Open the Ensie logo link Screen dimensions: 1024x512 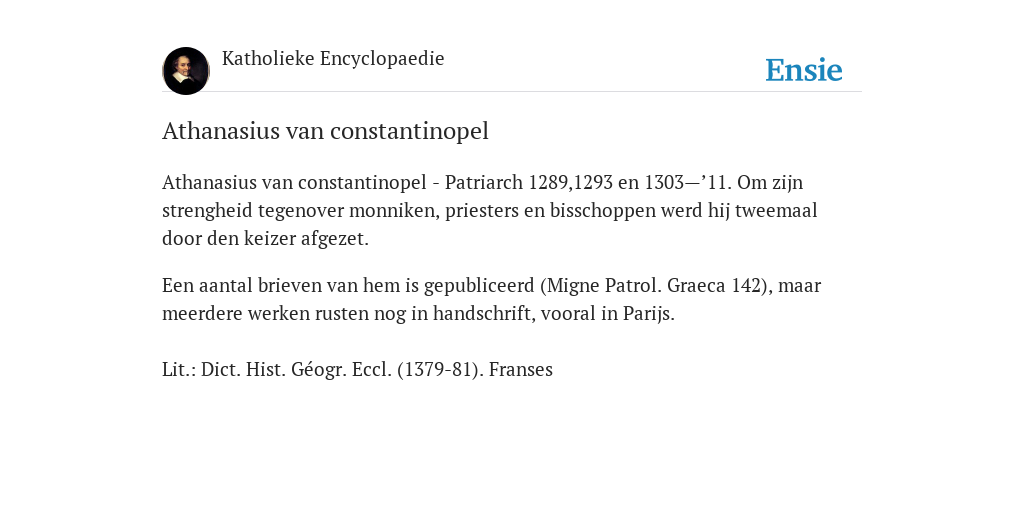click(x=804, y=70)
